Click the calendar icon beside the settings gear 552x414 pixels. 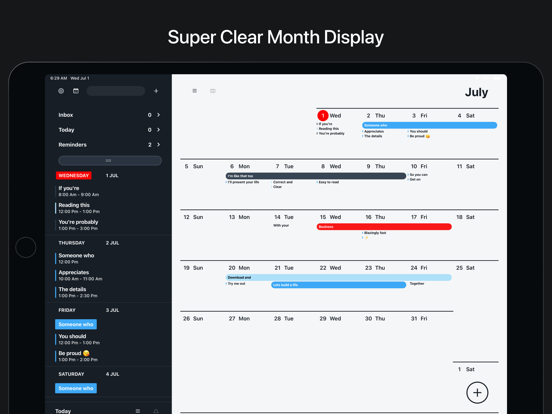(76, 91)
